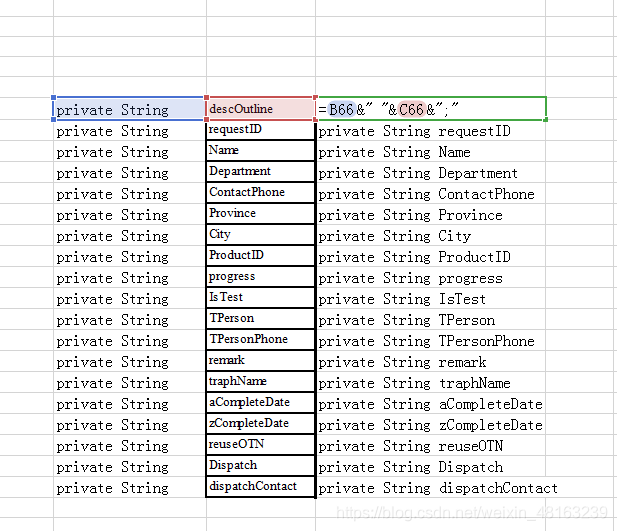Select the bordered cell reading TPersonPhone
This screenshot has width=617, height=531.
click(x=260, y=340)
